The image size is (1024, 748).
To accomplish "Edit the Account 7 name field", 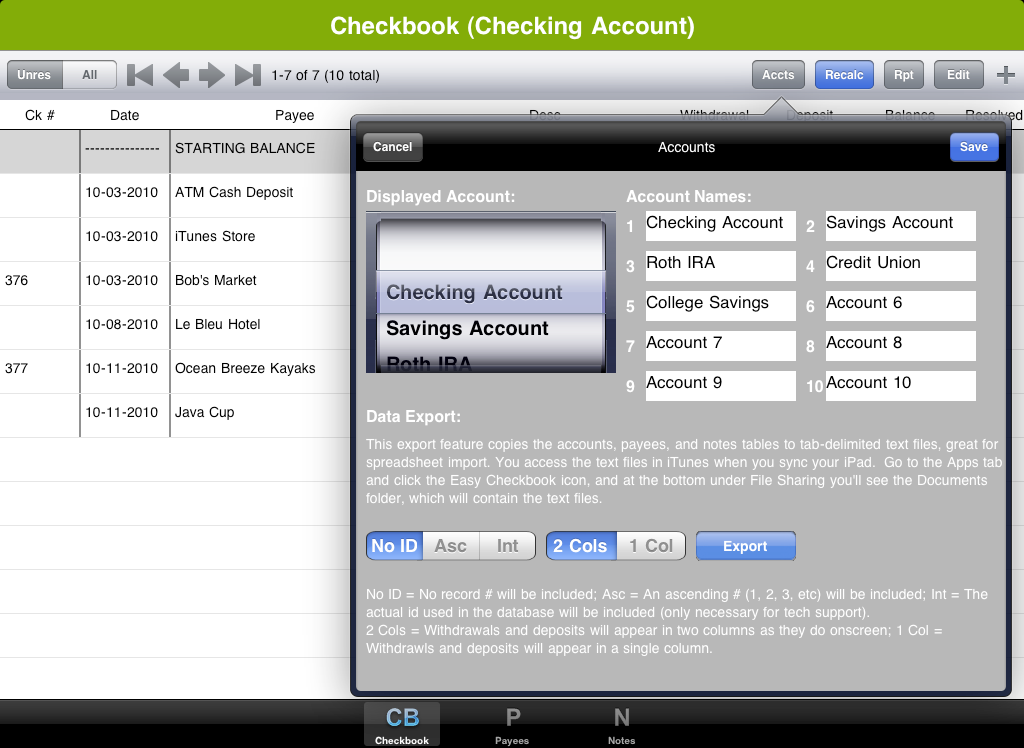I will click(720, 346).
